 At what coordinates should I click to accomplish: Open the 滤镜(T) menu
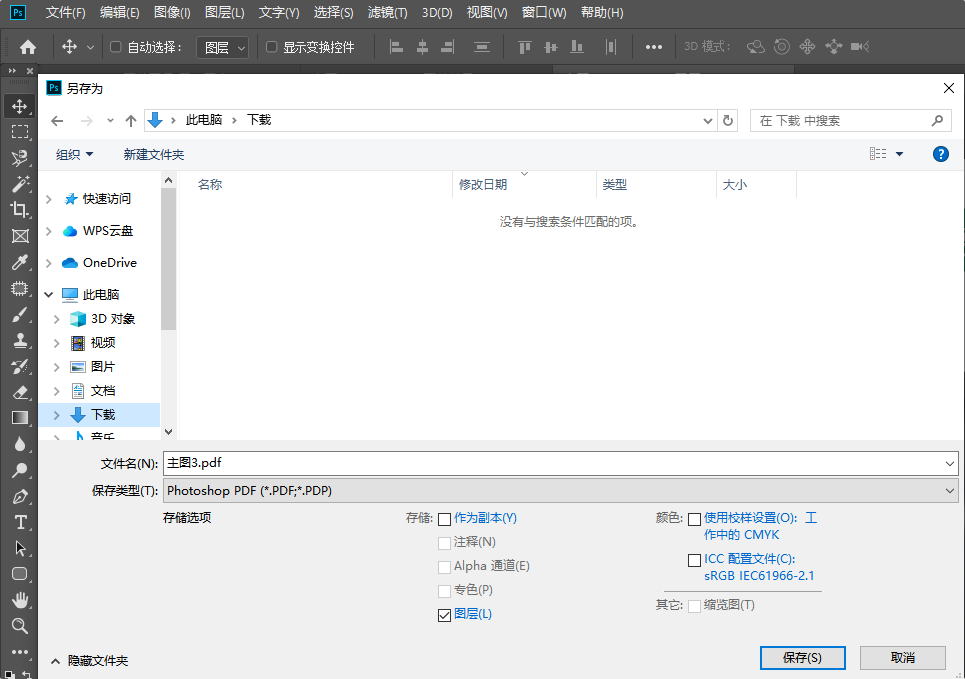click(387, 12)
